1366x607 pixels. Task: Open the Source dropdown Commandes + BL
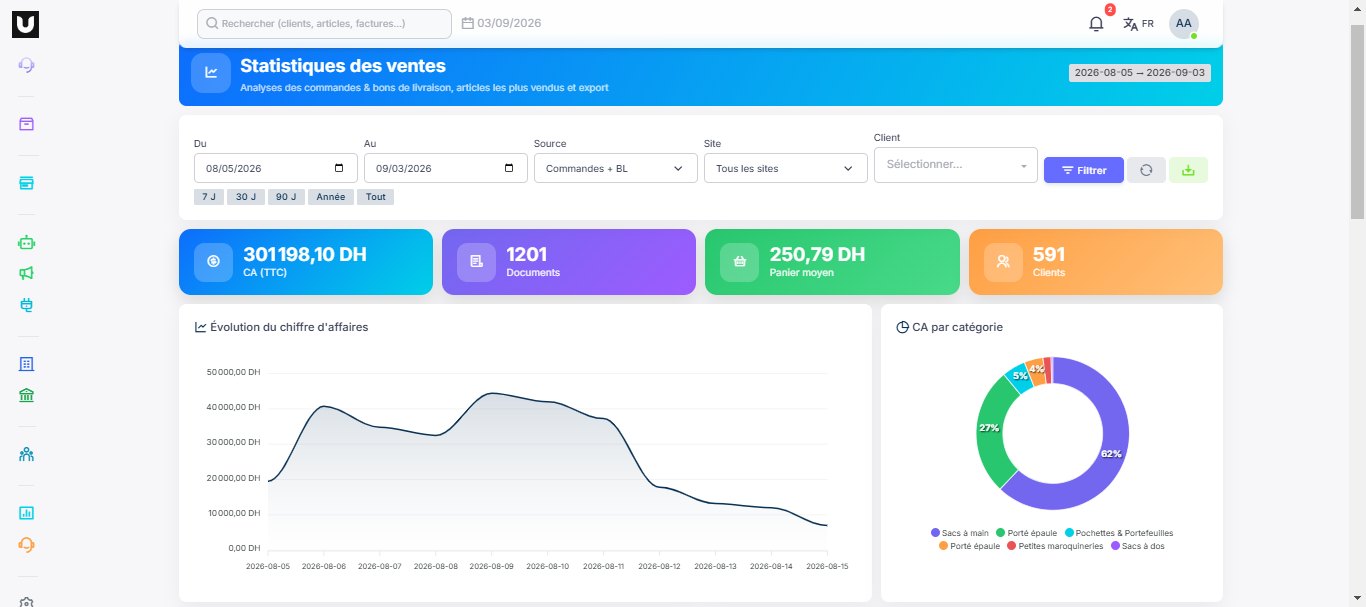point(615,168)
